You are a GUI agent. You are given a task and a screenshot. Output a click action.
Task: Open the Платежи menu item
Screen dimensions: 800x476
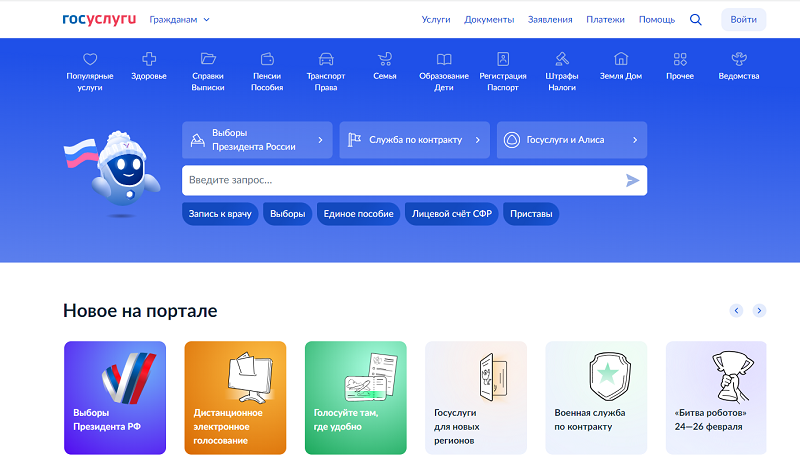click(x=605, y=19)
